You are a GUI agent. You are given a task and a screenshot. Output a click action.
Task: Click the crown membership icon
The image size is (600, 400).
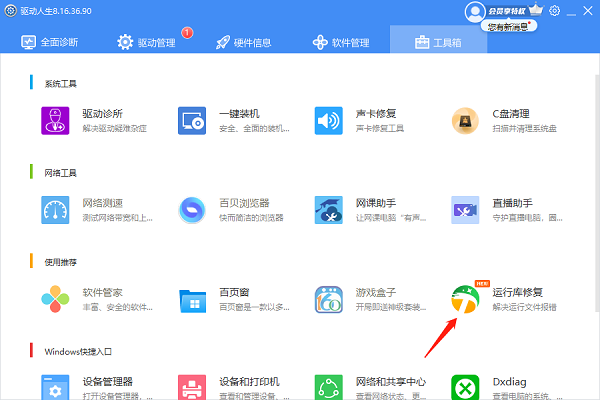click(536, 9)
